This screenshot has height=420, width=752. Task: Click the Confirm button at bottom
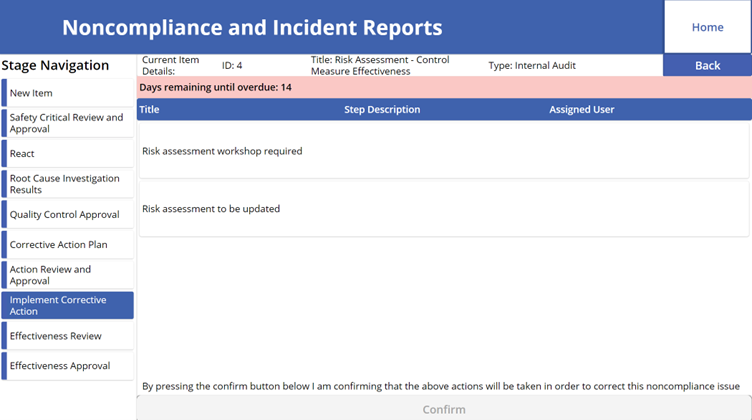click(444, 409)
